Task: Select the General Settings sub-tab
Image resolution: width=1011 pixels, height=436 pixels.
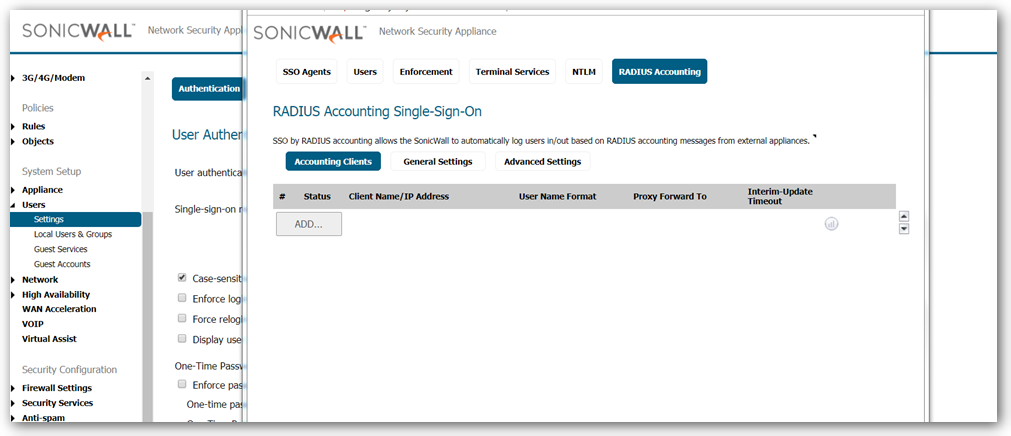Action: [x=438, y=161]
